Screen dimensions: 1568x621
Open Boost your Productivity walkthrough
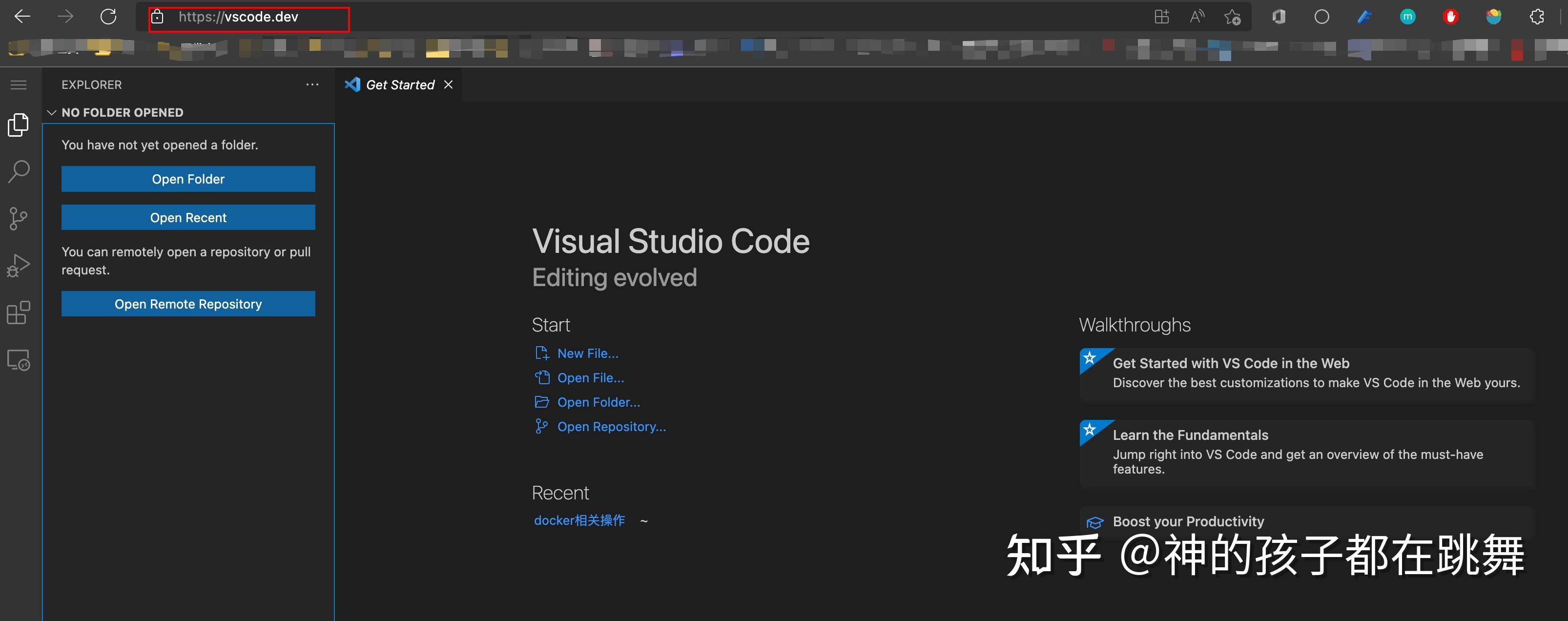pyautogui.click(x=1306, y=521)
